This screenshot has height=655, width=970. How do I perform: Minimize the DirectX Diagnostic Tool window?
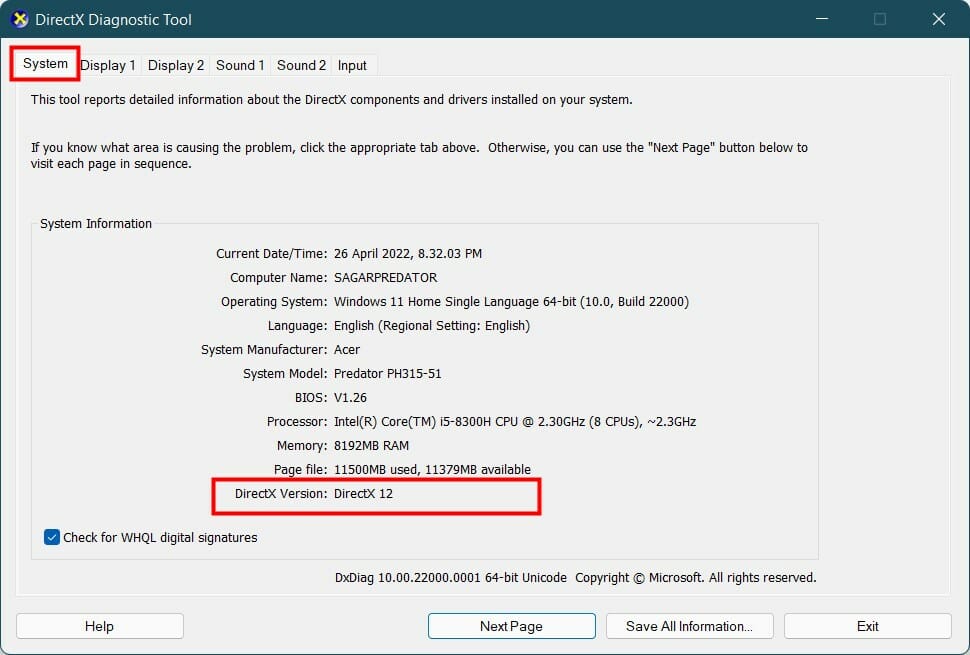point(822,19)
